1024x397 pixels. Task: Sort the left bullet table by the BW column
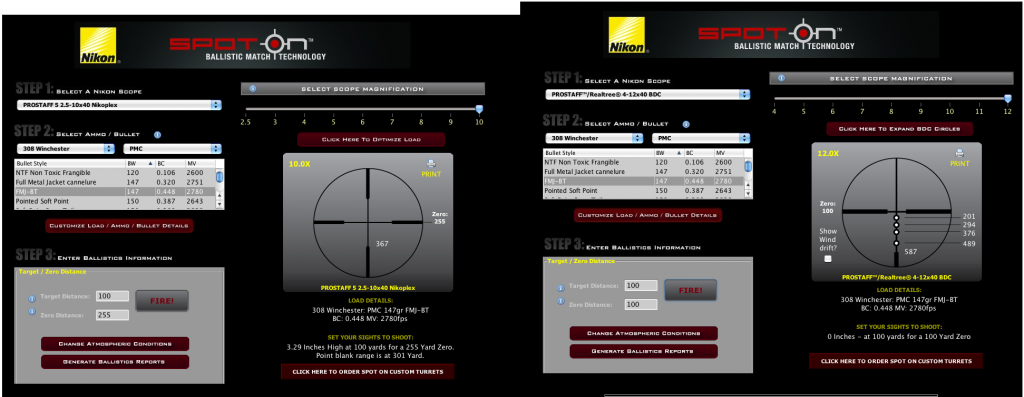point(140,163)
